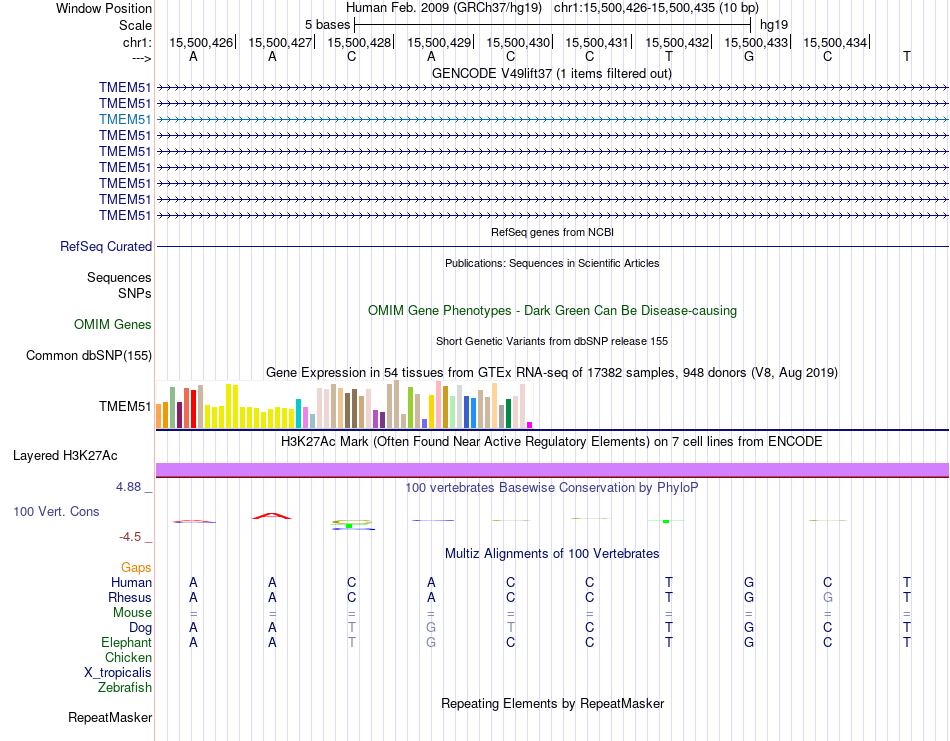Click the OMIM Genes track label
This screenshot has height=741, width=950.
(113, 325)
